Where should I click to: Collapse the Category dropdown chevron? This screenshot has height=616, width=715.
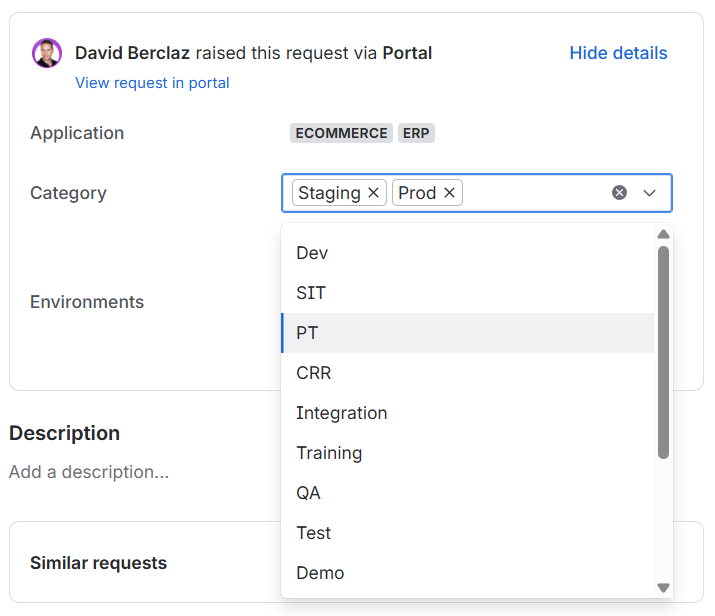click(x=649, y=193)
